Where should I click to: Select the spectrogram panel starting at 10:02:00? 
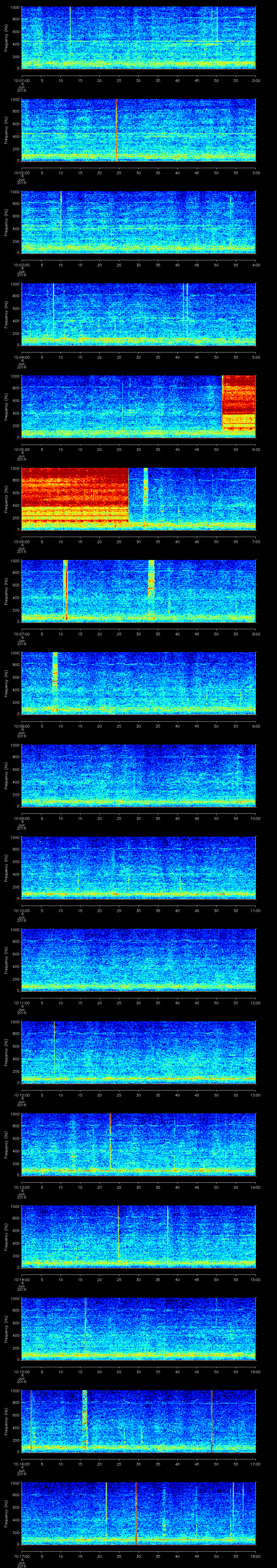tap(138, 130)
